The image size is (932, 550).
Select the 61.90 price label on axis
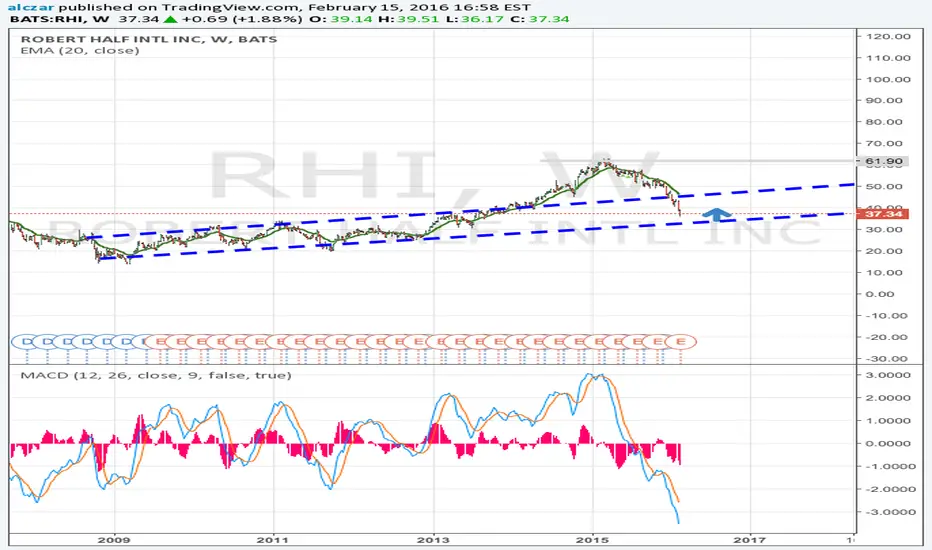click(x=884, y=161)
